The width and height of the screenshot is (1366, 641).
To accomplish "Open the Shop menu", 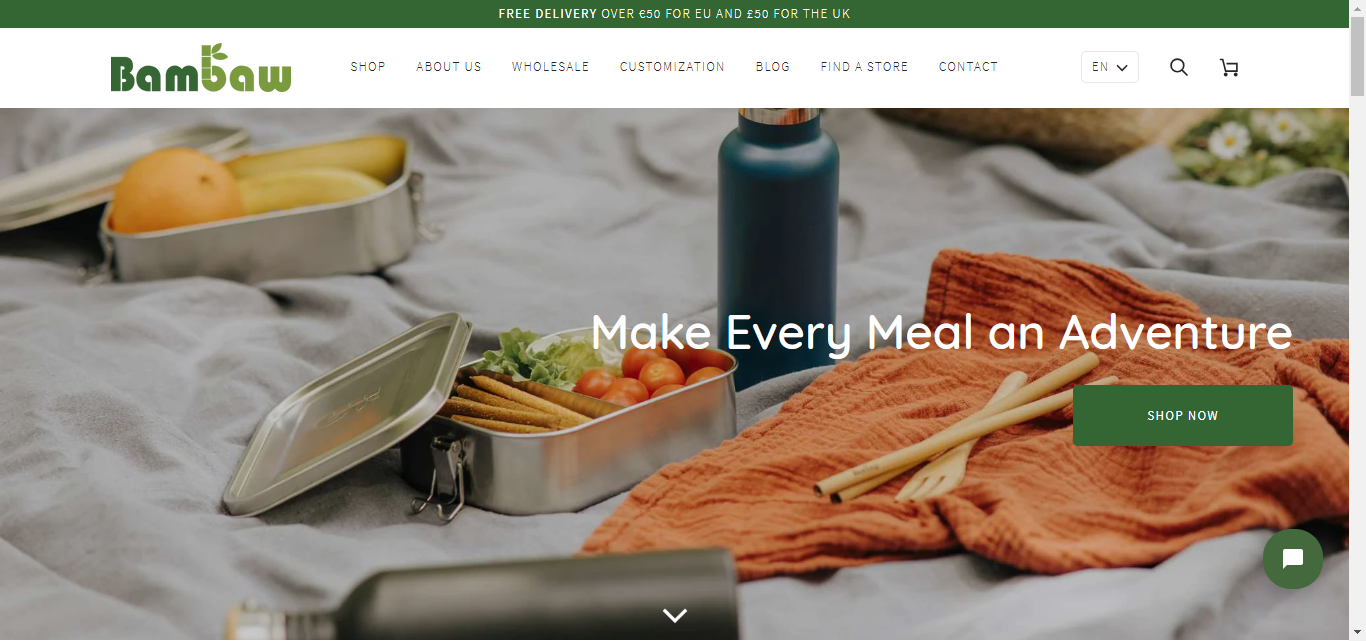I will tap(368, 67).
